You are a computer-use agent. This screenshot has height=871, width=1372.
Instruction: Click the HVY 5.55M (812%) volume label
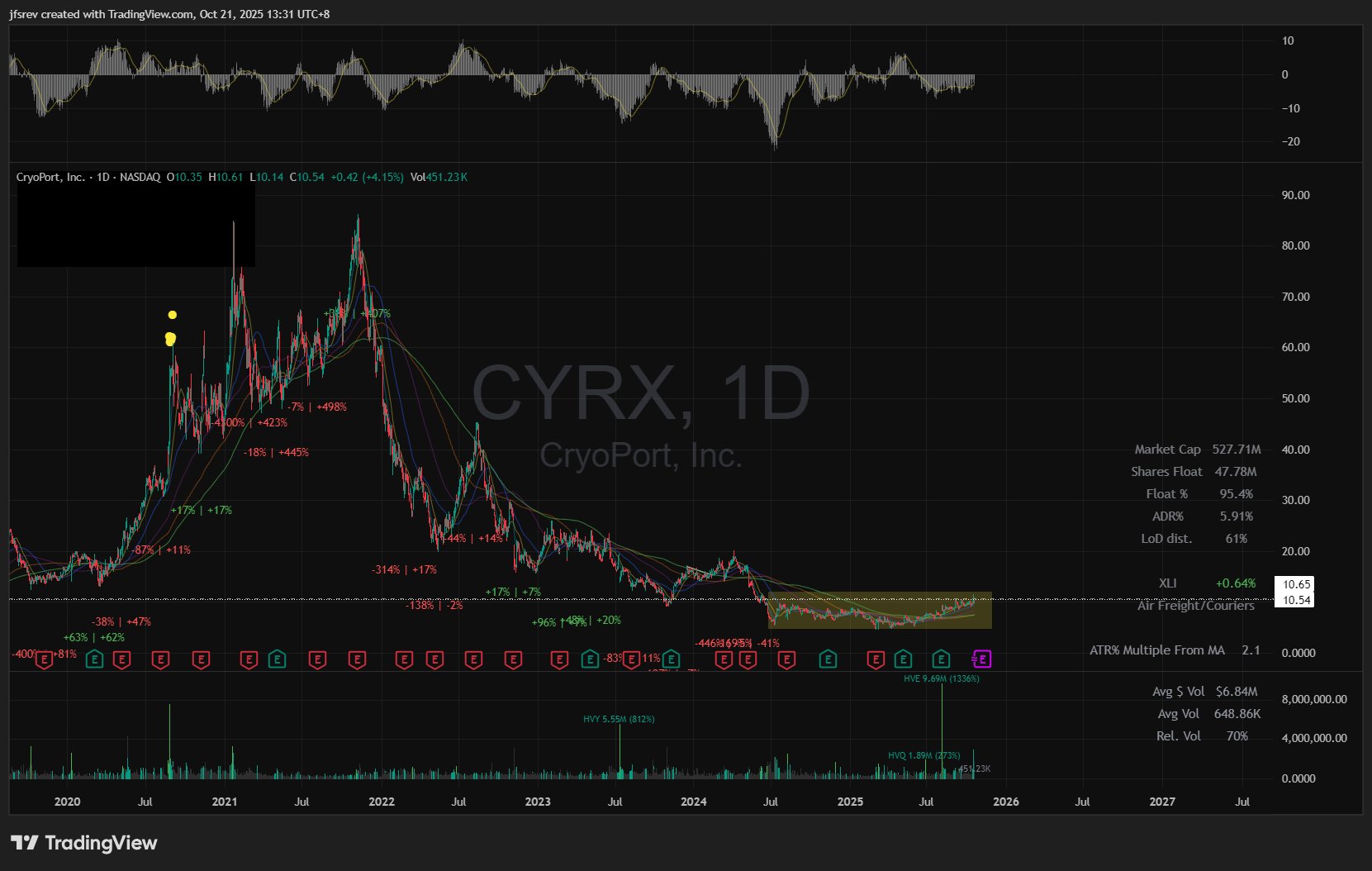pos(619,719)
